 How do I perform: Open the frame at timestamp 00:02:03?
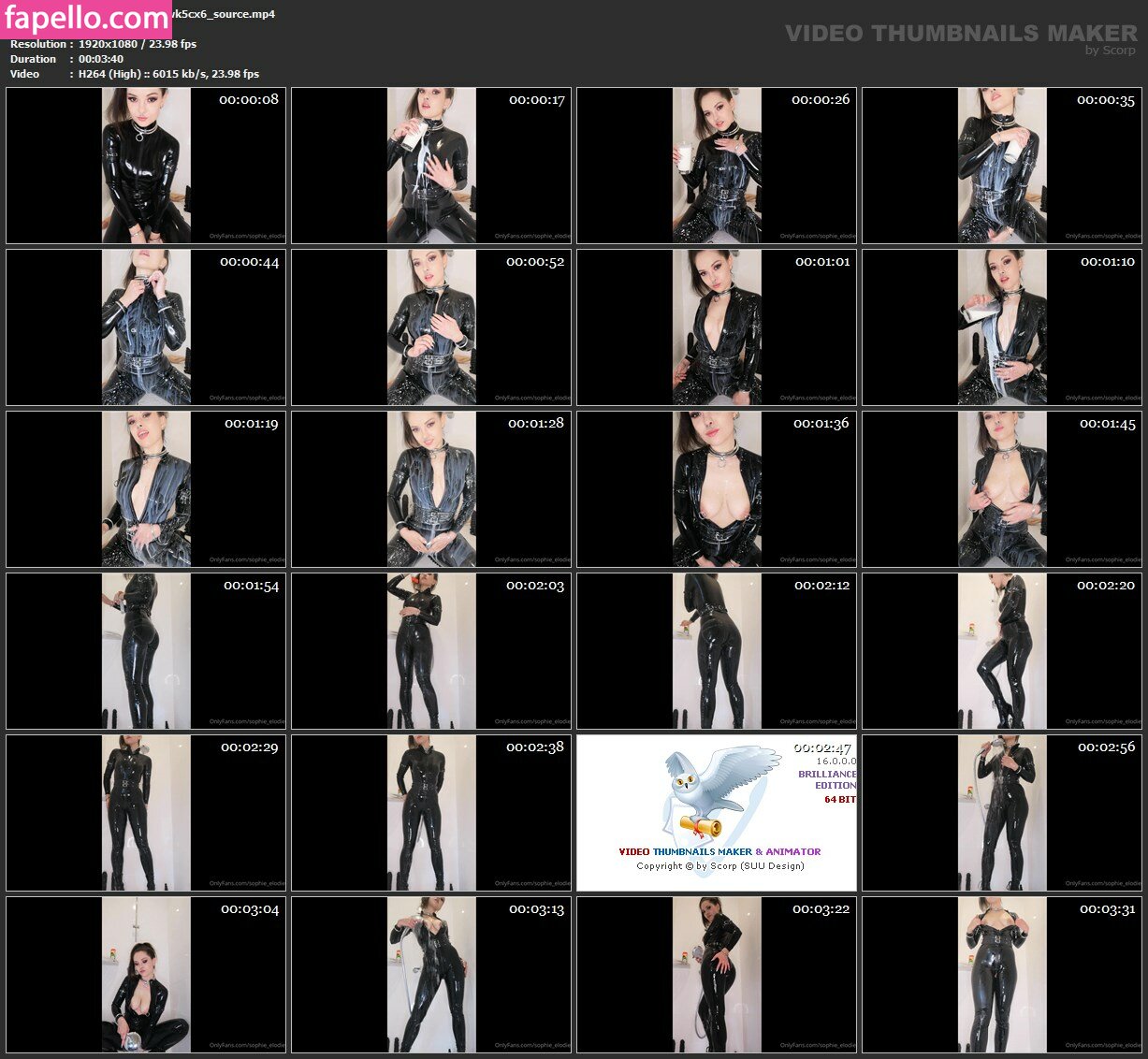(x=431, y=651)
